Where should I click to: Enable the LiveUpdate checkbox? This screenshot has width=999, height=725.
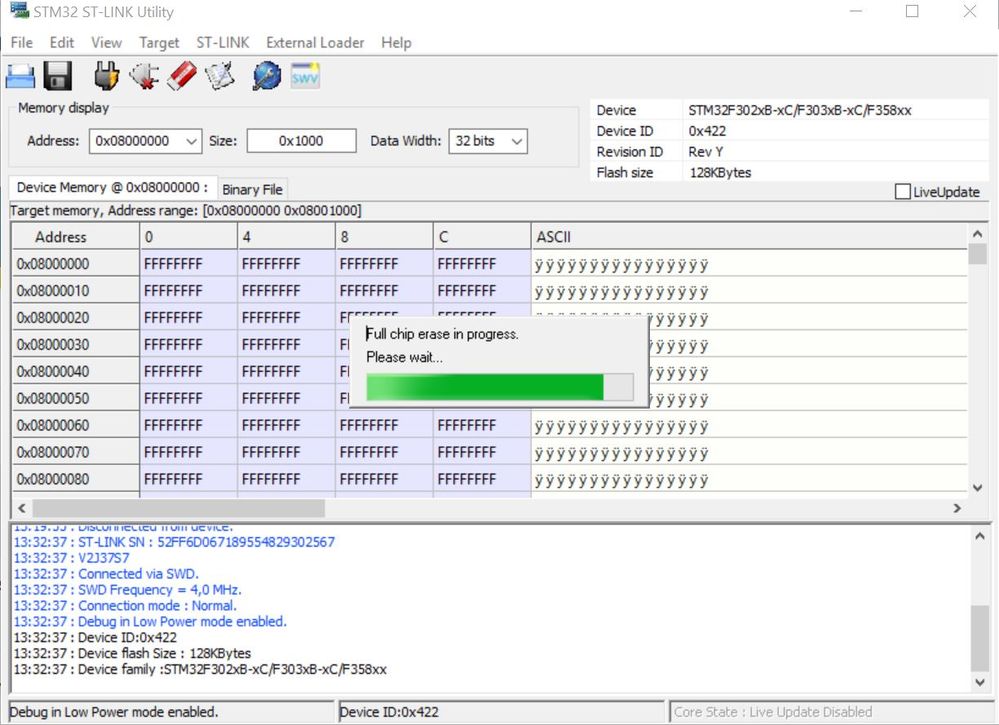[902, 192]
